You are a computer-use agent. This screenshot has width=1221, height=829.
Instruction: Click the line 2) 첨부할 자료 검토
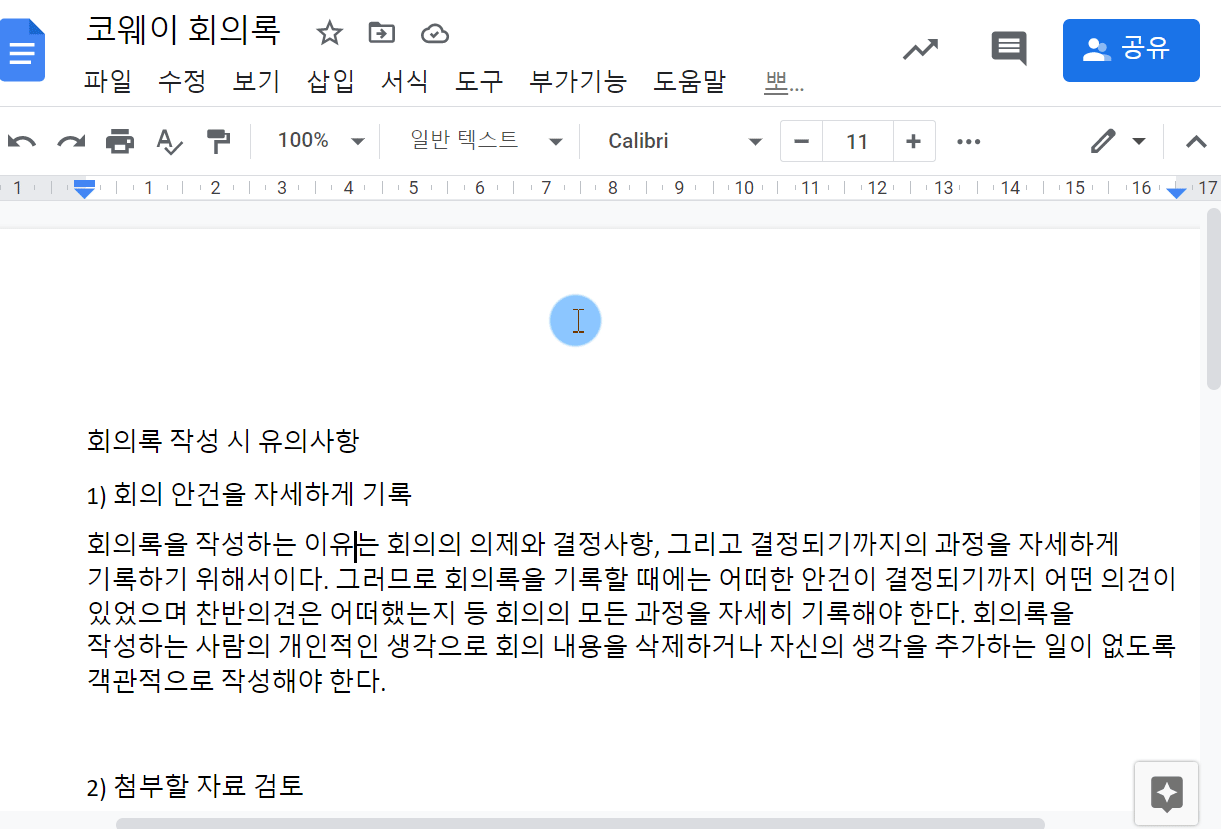click(x=195, y=786)
